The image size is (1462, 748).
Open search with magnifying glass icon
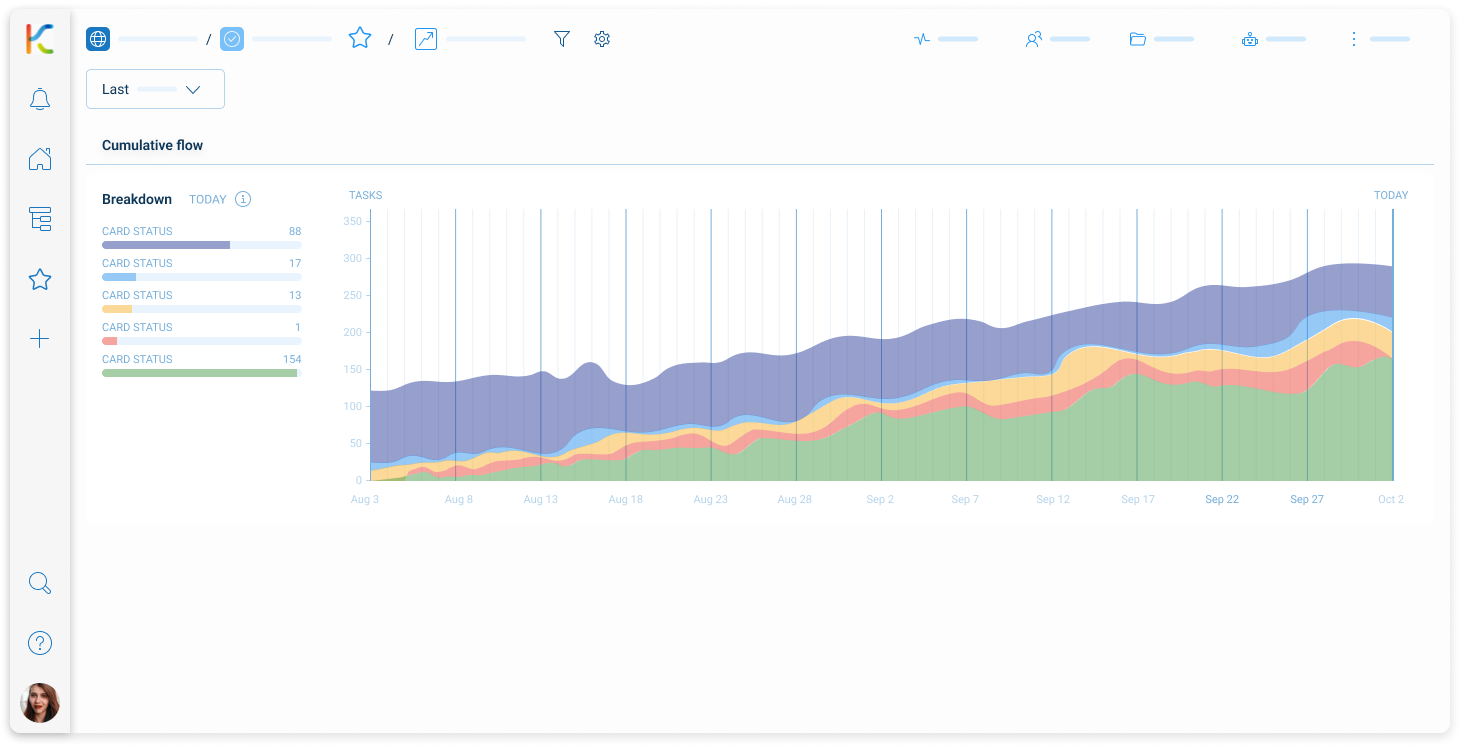point(40,583)
